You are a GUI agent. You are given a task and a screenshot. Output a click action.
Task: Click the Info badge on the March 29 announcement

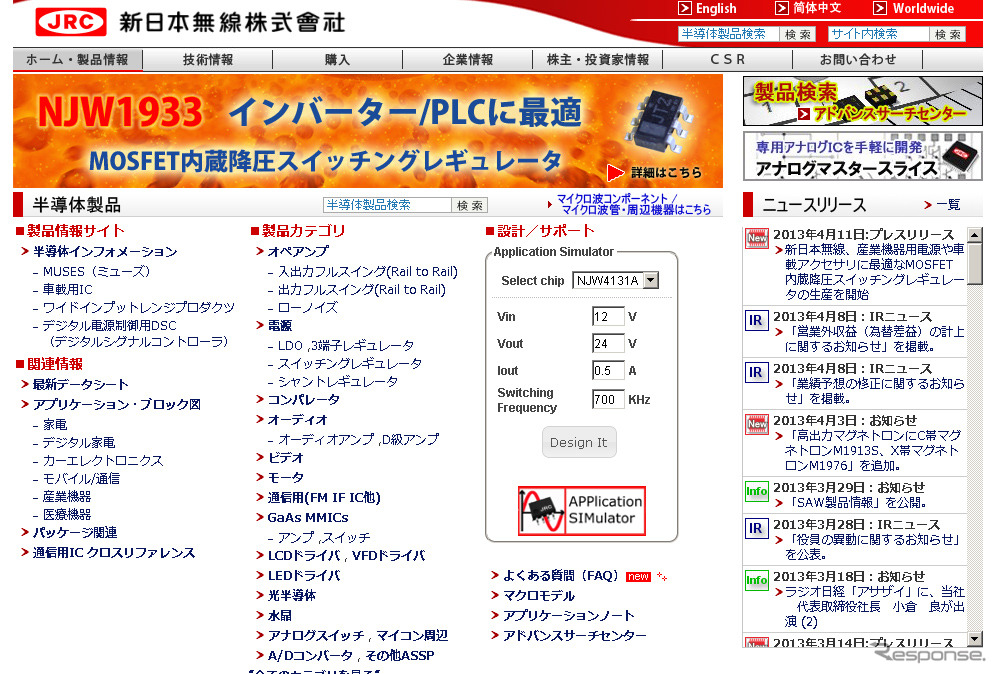(x=756, y=490)
